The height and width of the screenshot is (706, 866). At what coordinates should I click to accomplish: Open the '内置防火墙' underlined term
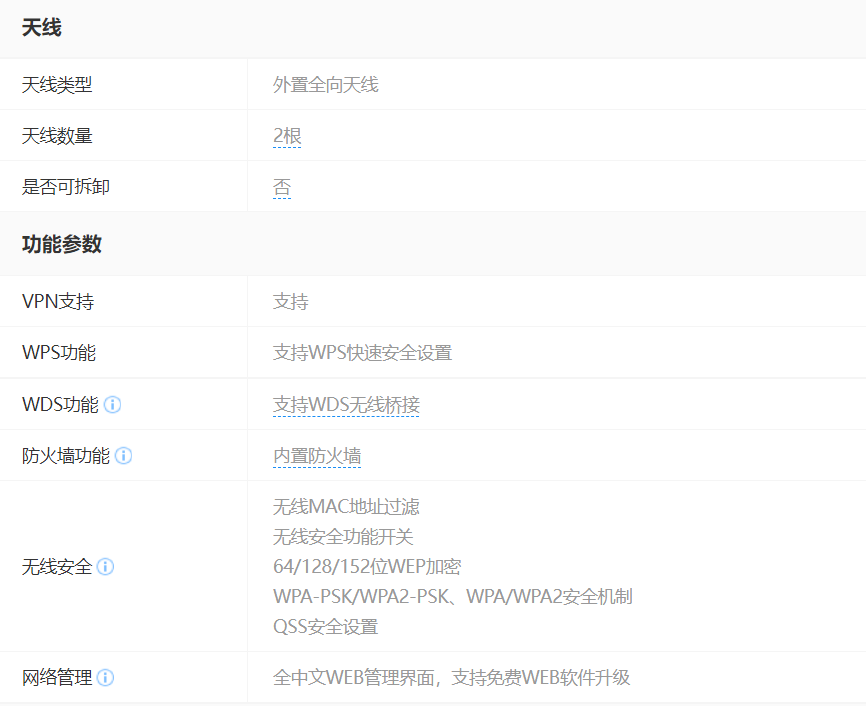(317, 456)
